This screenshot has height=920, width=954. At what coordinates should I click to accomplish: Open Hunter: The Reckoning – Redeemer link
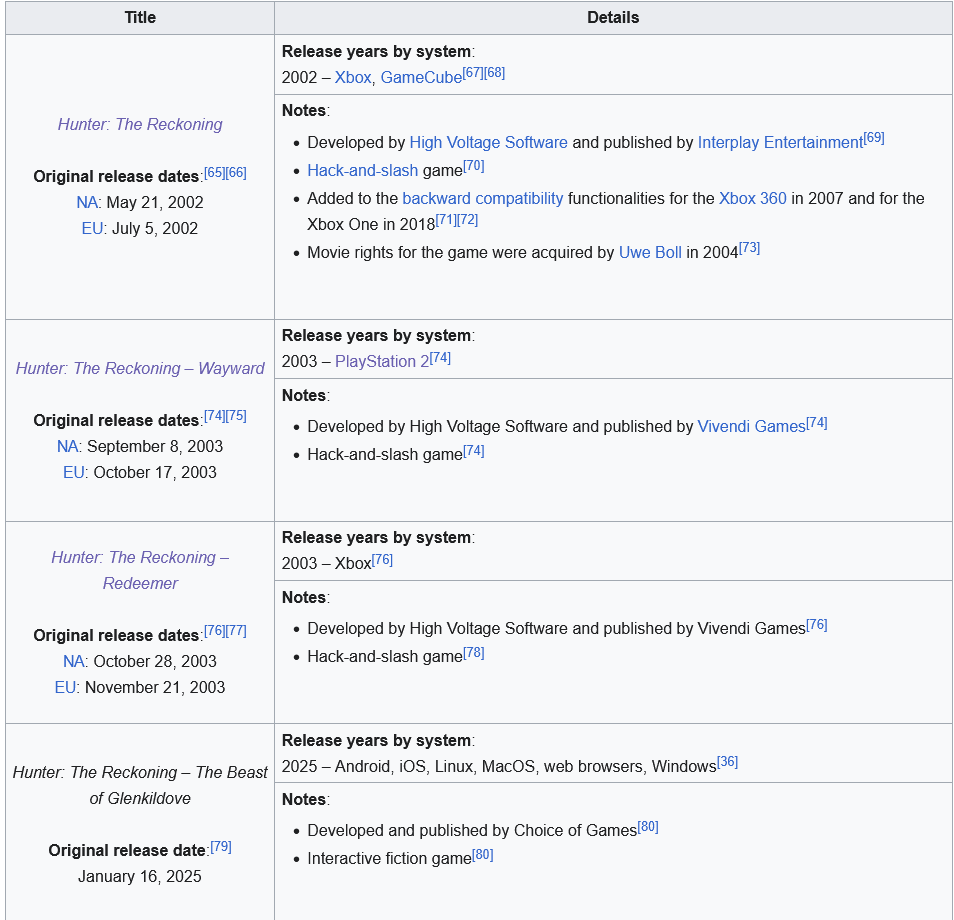(140, 570)
